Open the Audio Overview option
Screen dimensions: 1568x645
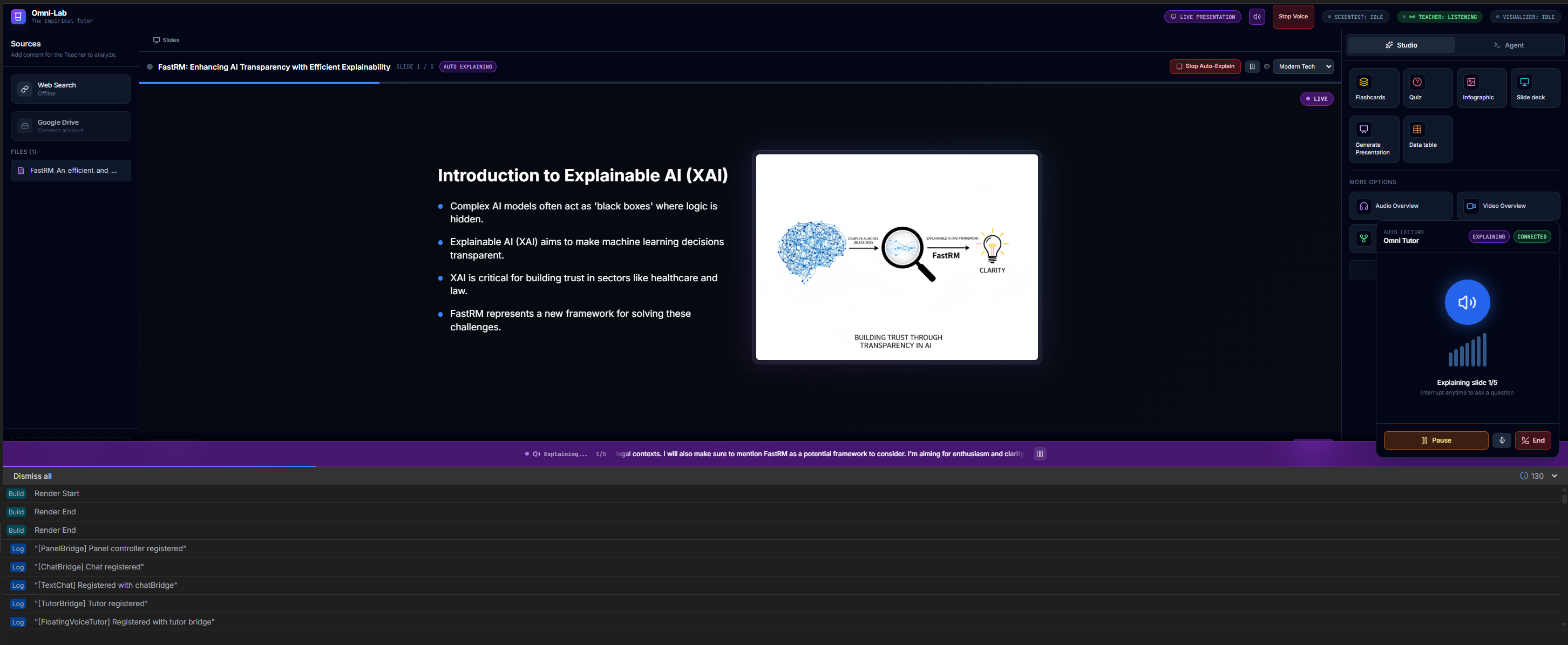[x=1400, y=206]
